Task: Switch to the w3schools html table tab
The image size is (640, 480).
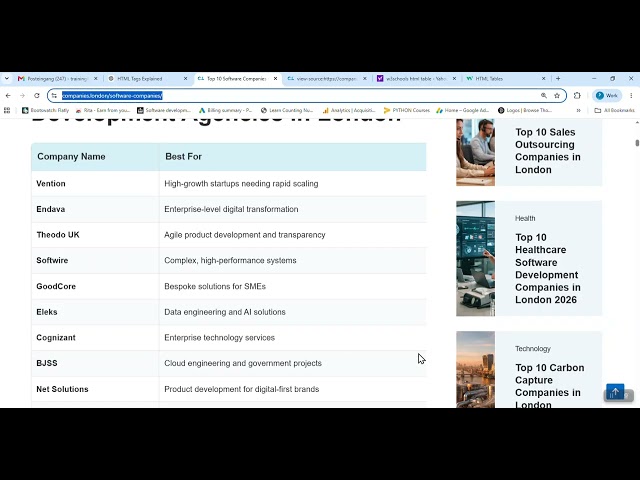Action: pos(416,78)
